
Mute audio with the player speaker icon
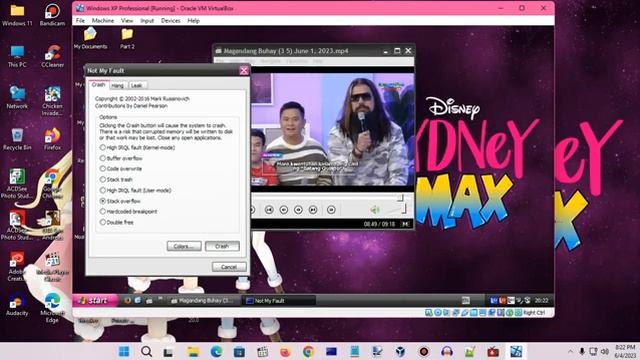click(x=375, y=210)
